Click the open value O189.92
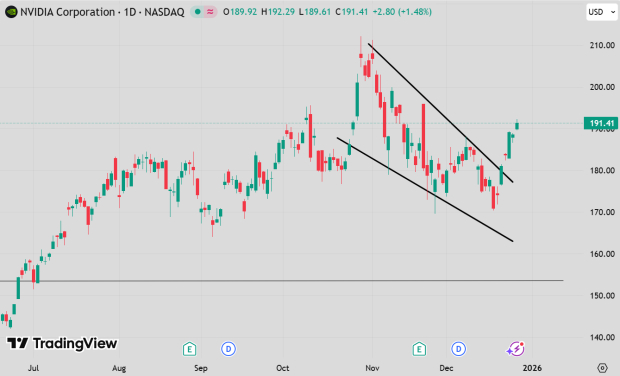Image resolution: width=620 pixels, height=376 pixels. [x=240, y=12]
